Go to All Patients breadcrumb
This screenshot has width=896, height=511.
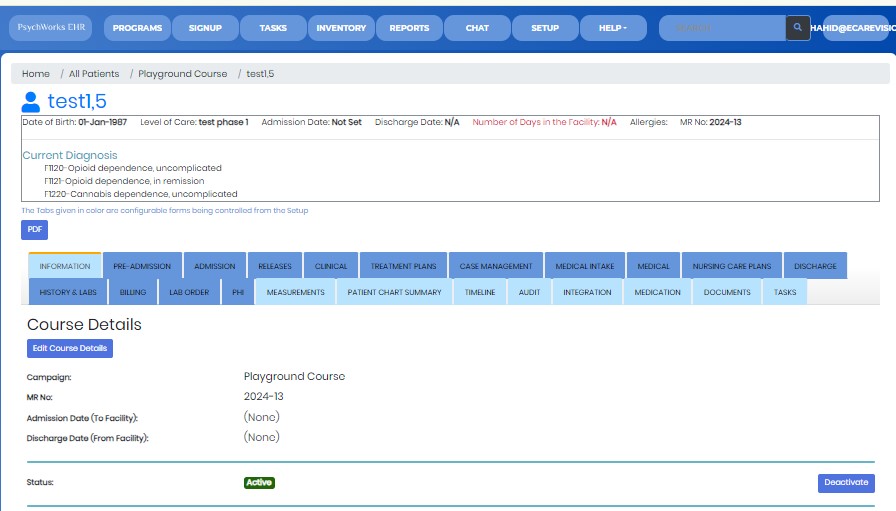(x=94, y=74)
